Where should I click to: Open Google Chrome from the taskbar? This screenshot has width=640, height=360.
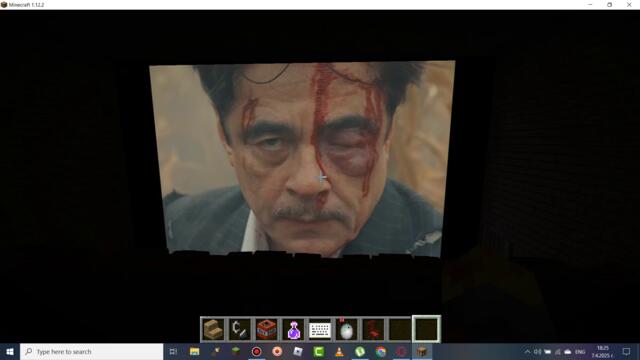[381, 351]
